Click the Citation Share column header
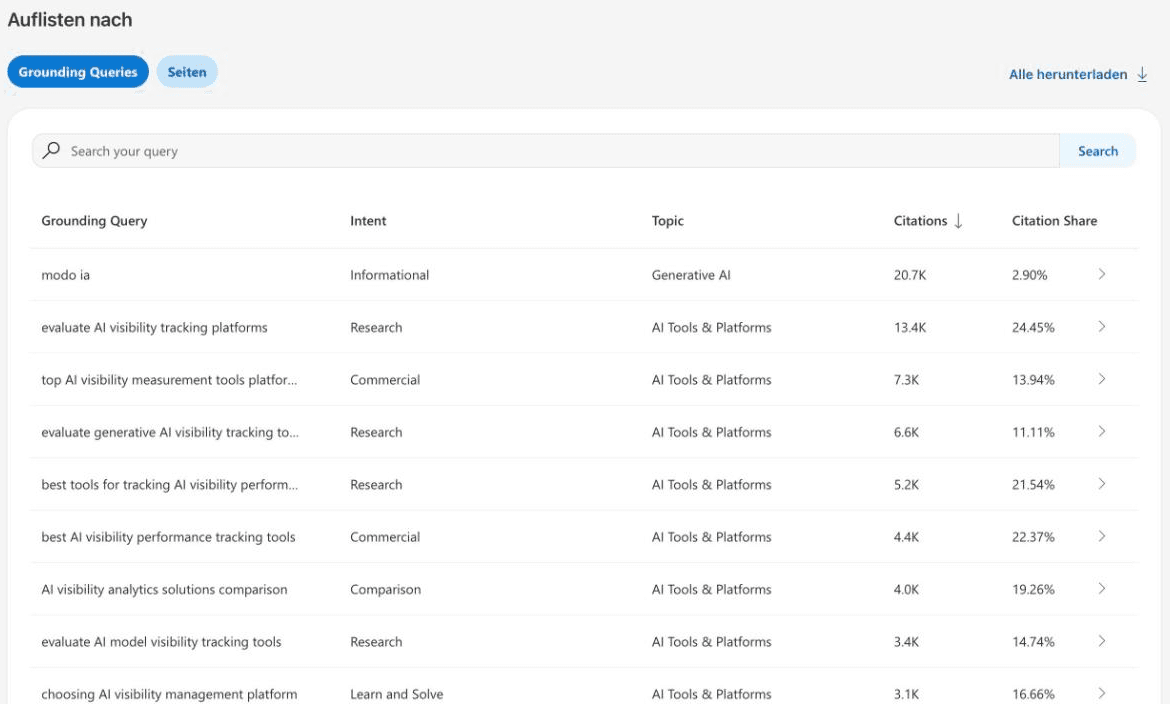The width and height of the screenshot is (1170, 704). click(1054, 221)
